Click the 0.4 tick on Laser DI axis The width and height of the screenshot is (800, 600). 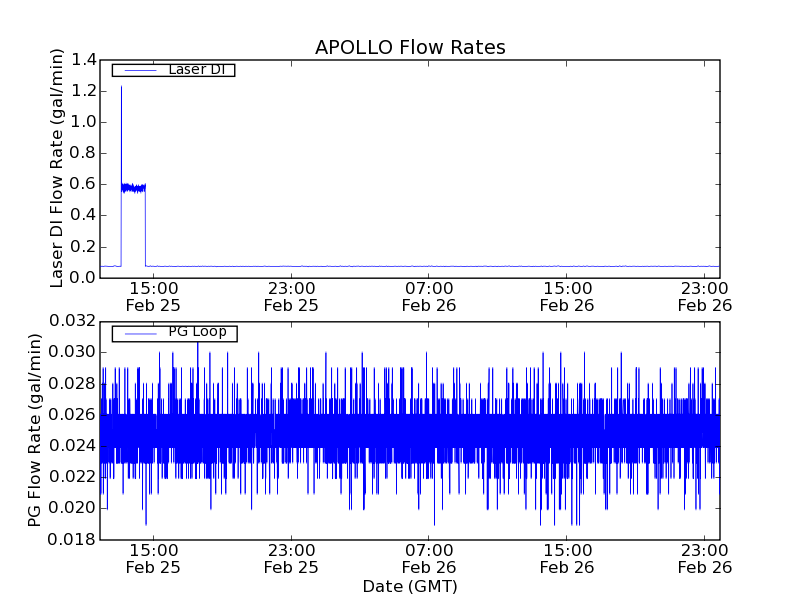(83, 216)
